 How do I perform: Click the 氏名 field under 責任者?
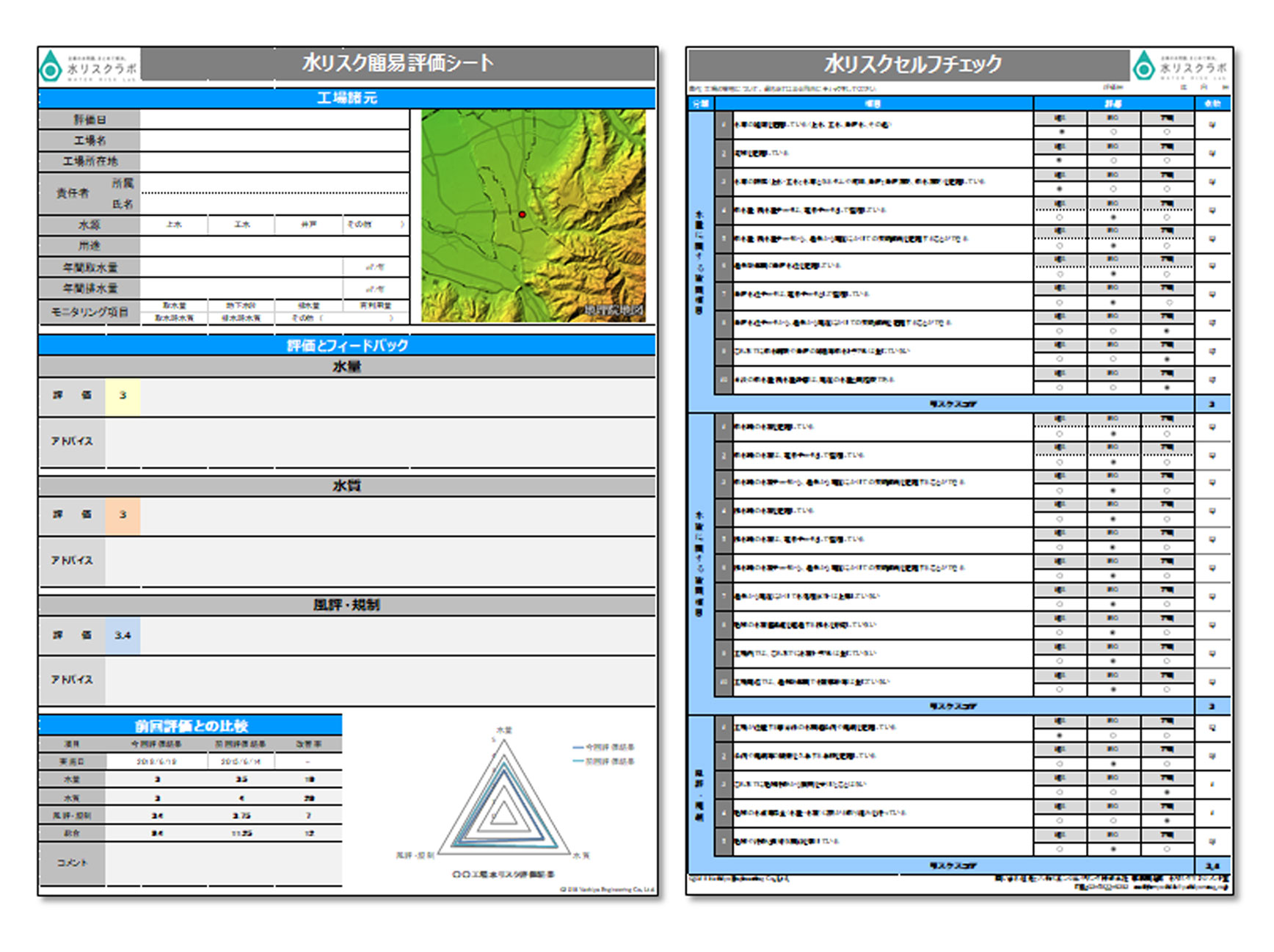tap(274, 204)
